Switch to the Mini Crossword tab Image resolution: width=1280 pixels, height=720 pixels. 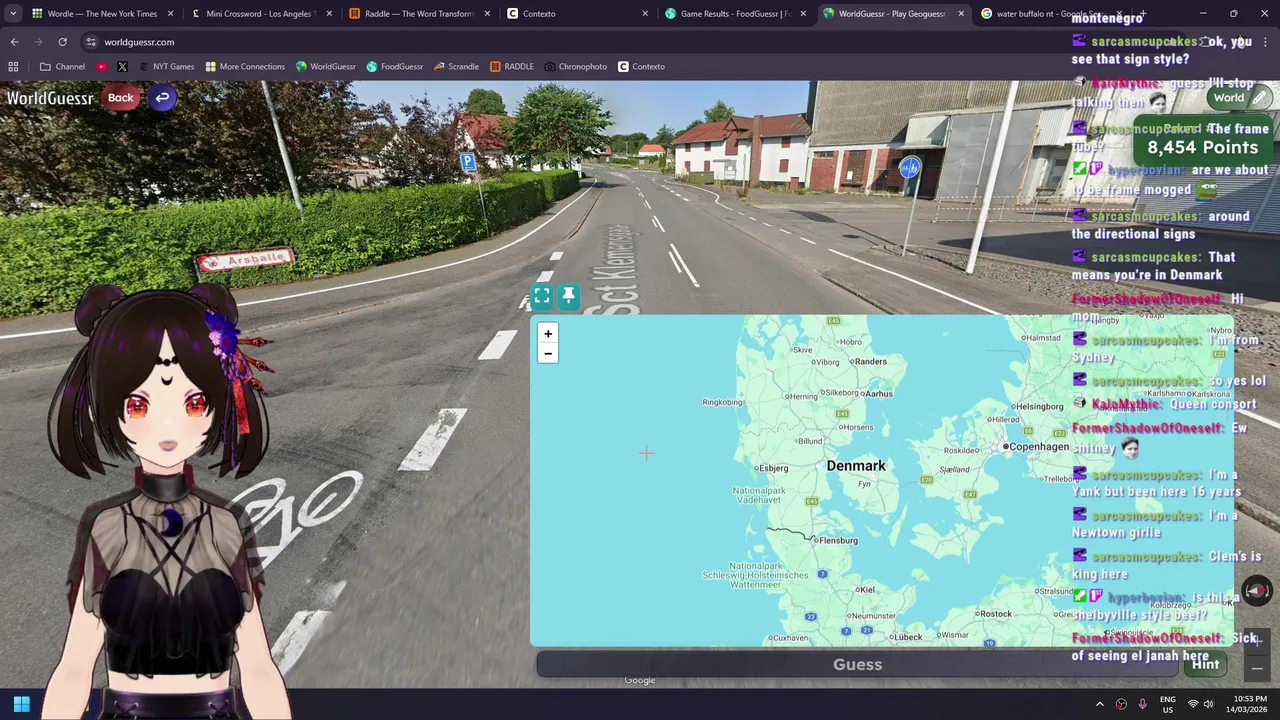tap(260, 14)
